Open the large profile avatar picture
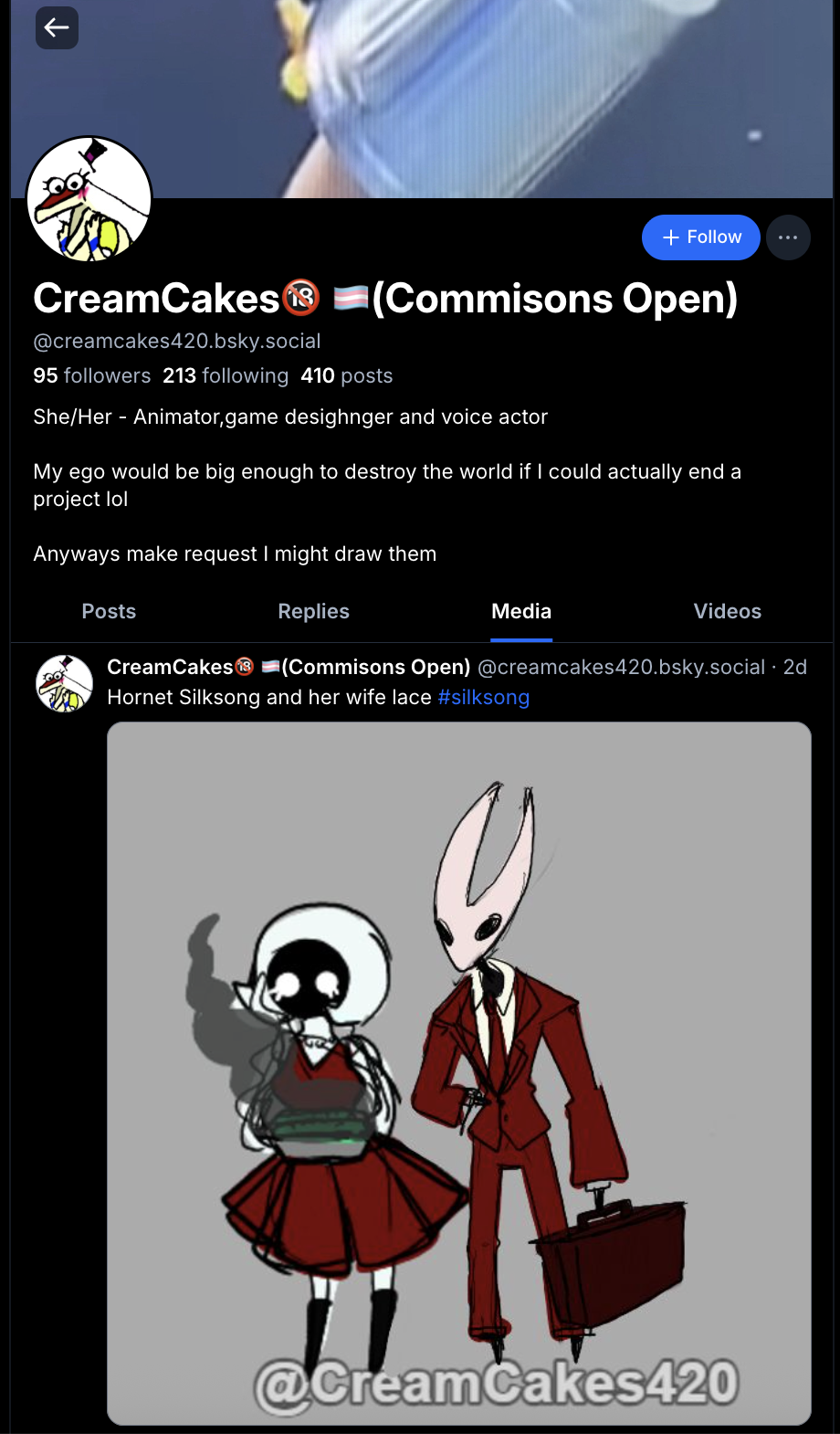The height and width of the screenshot is (1434, 840). click(x=89, y=199)
